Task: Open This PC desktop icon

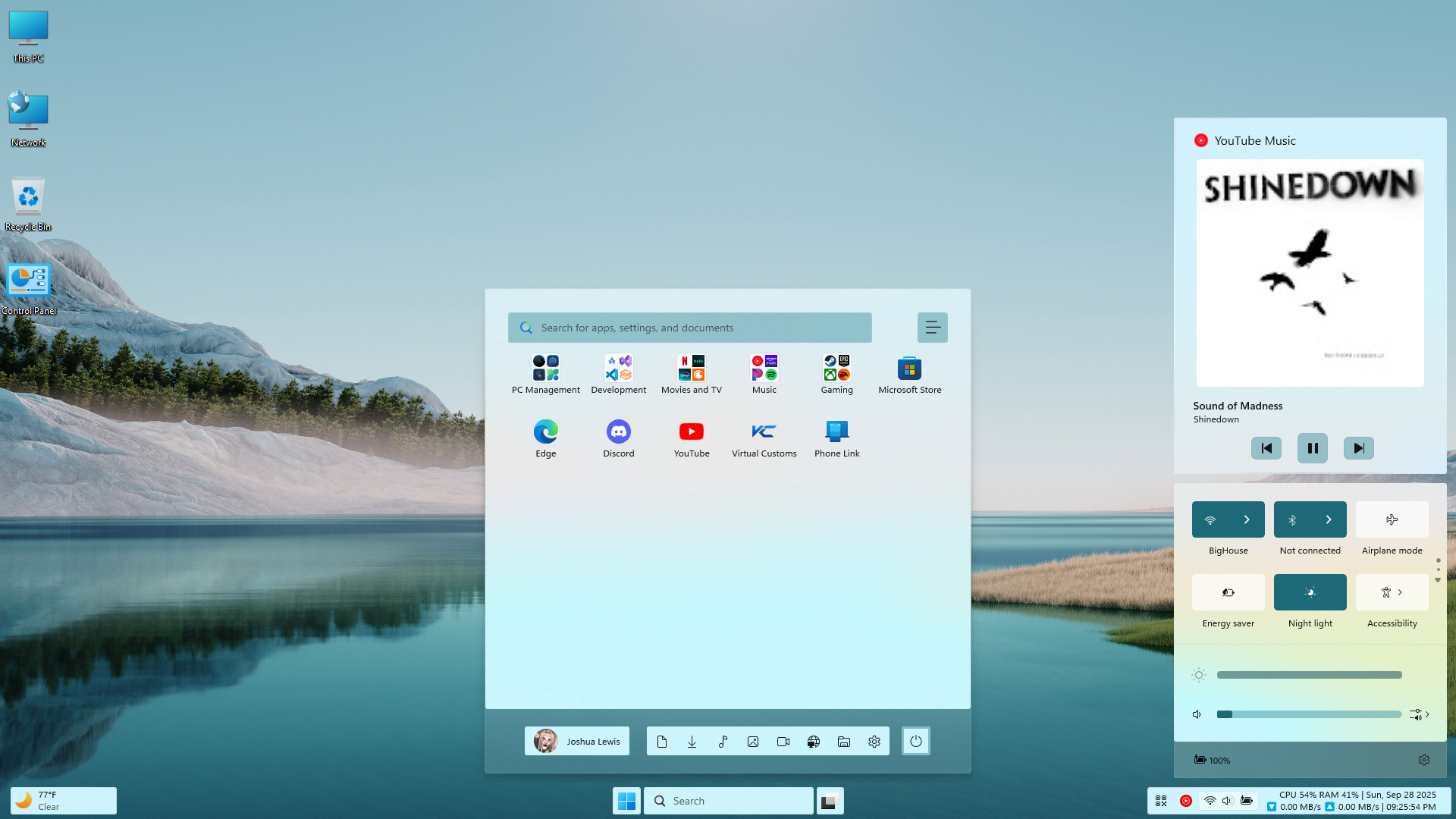Action: pyautogui.click(x=28, y=36)
